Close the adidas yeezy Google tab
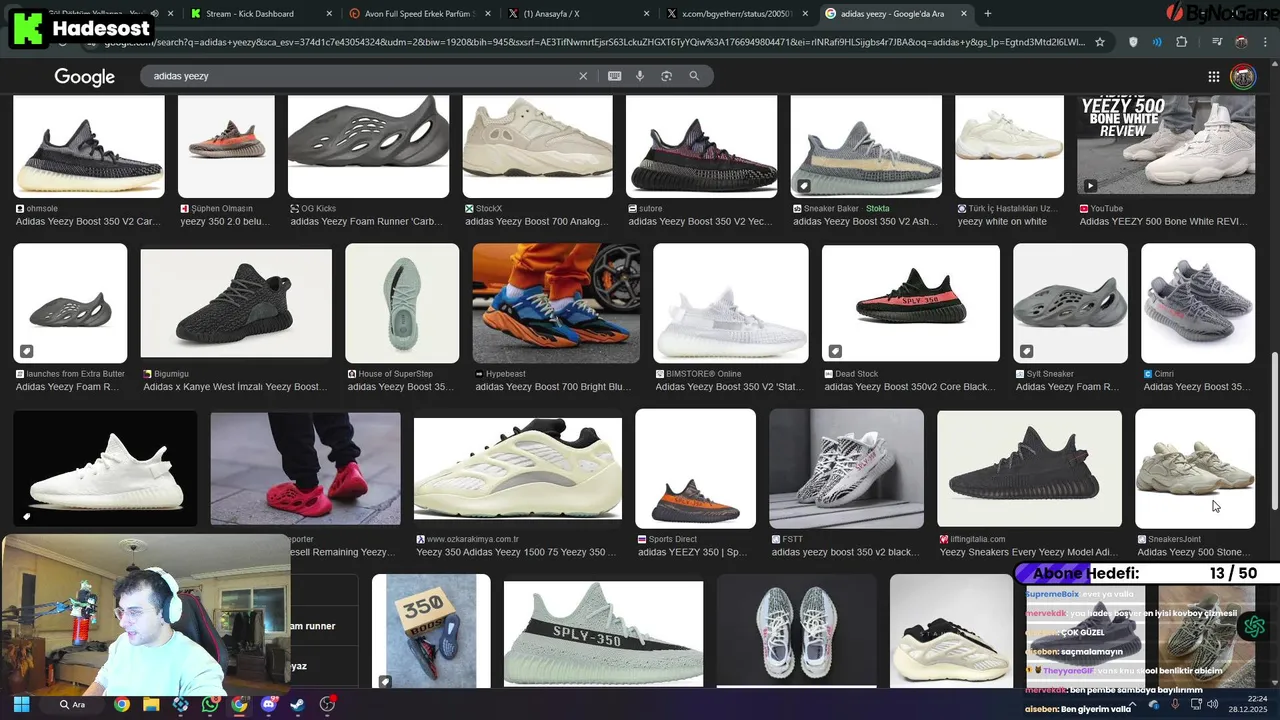The width and height of the screenshot is (1280, 720). [x=962, y=14]
